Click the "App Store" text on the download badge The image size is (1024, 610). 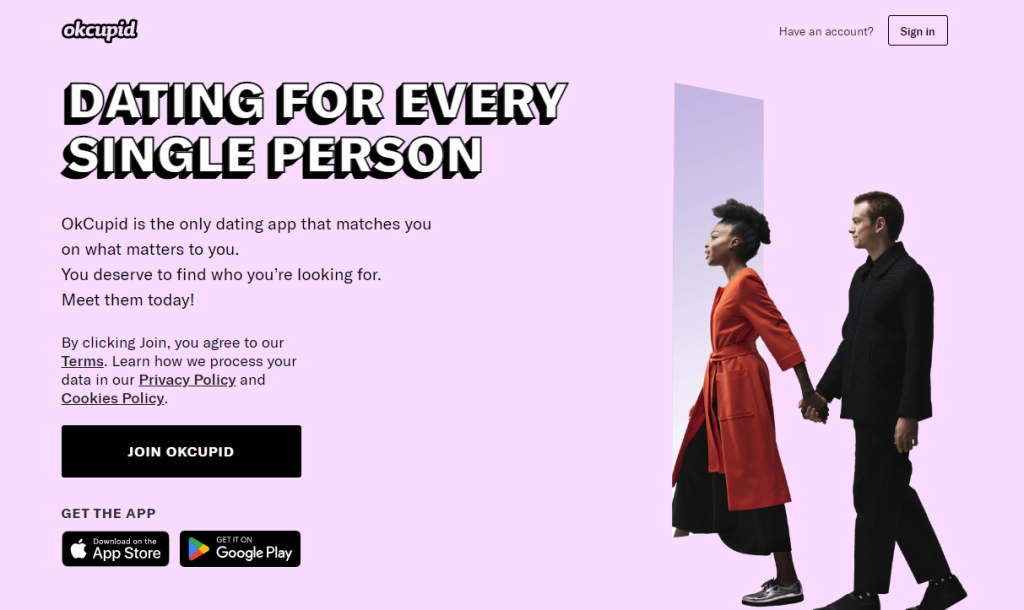coord(126,553)
